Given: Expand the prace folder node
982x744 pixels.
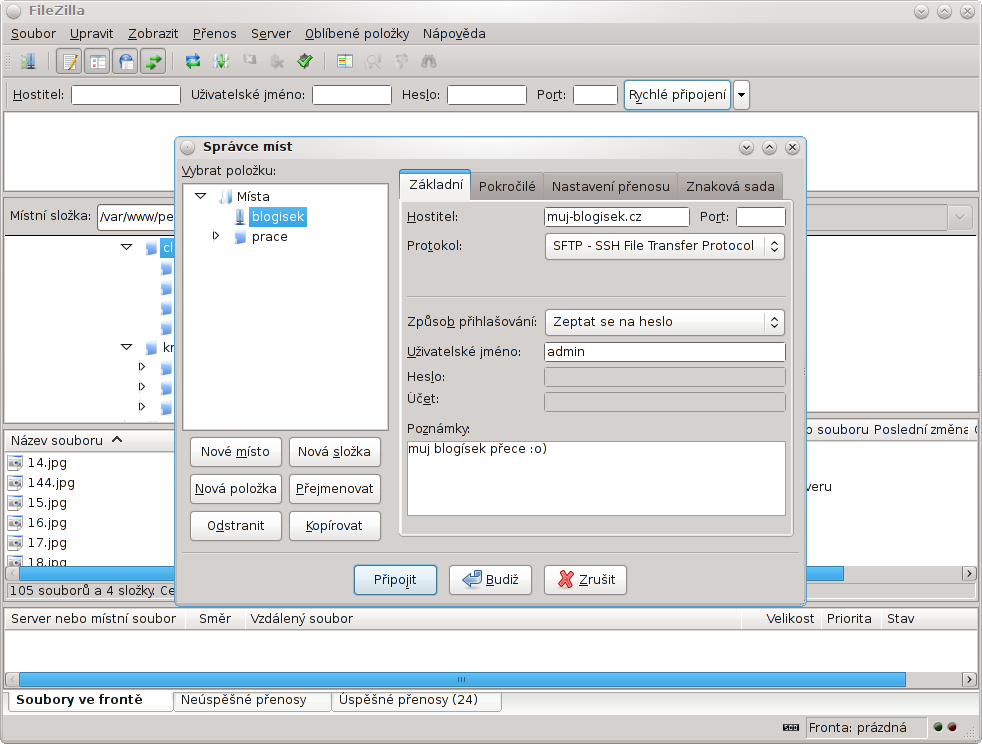Looking at the screenshot, I should coord(215,236).
